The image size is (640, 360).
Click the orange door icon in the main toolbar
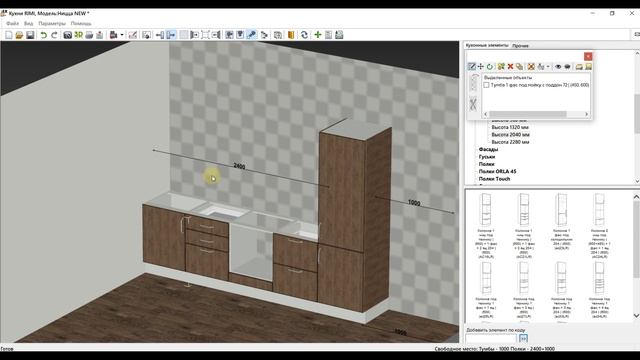click(x=291, y=35)
